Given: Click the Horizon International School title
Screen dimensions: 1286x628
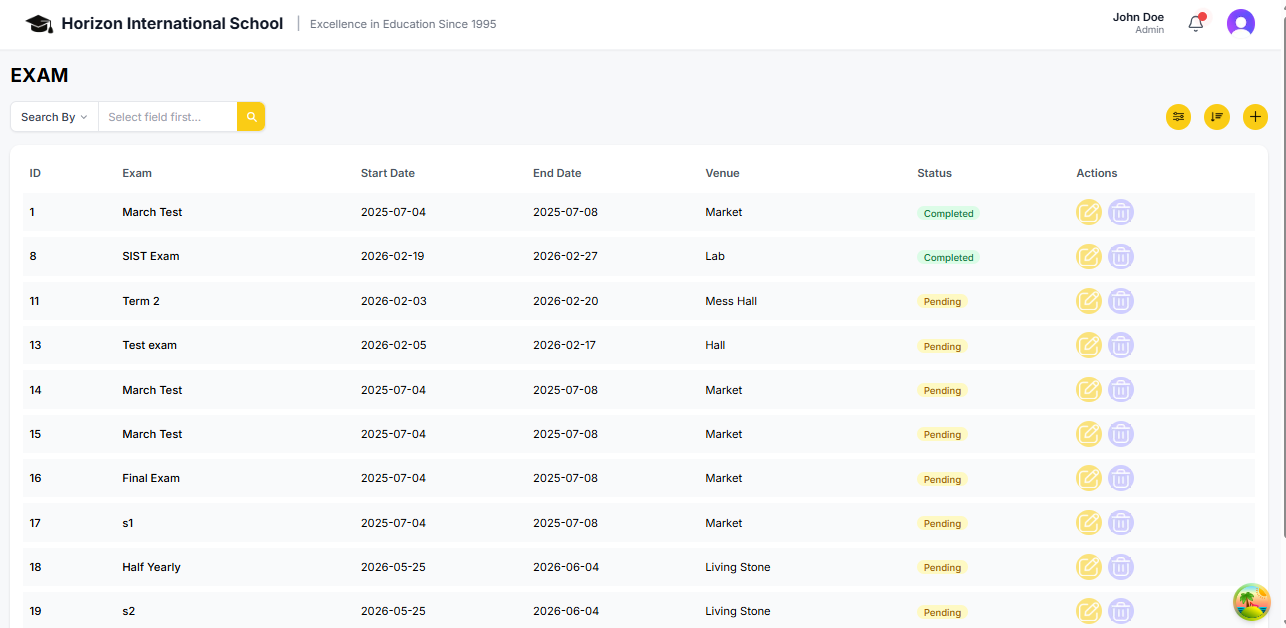Looking at the screenshot, I should [172, 23].
